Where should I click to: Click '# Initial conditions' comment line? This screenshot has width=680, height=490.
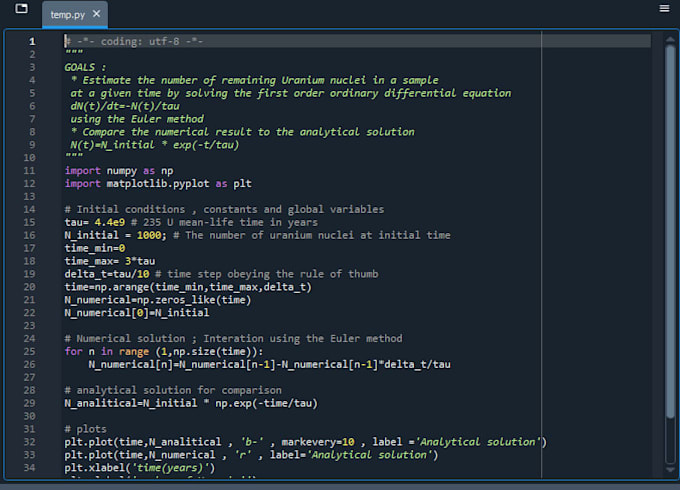point(224,209)
